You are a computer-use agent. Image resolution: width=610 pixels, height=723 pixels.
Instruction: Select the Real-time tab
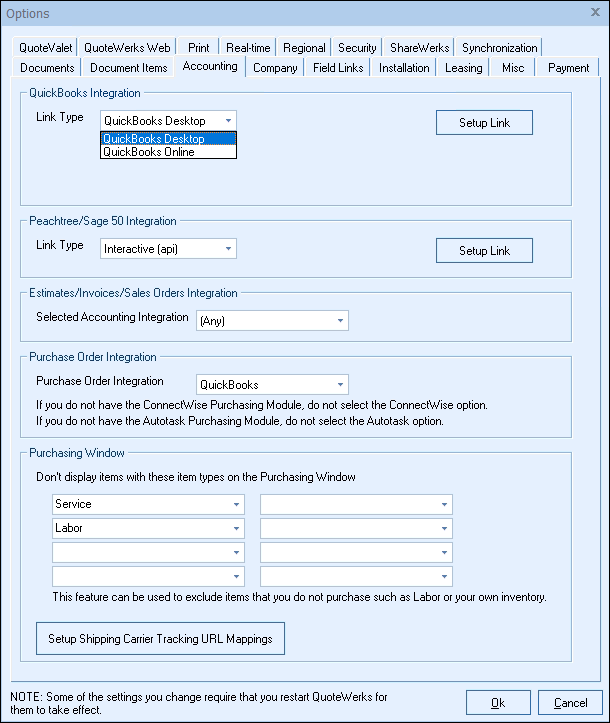(x=248, y=47)
